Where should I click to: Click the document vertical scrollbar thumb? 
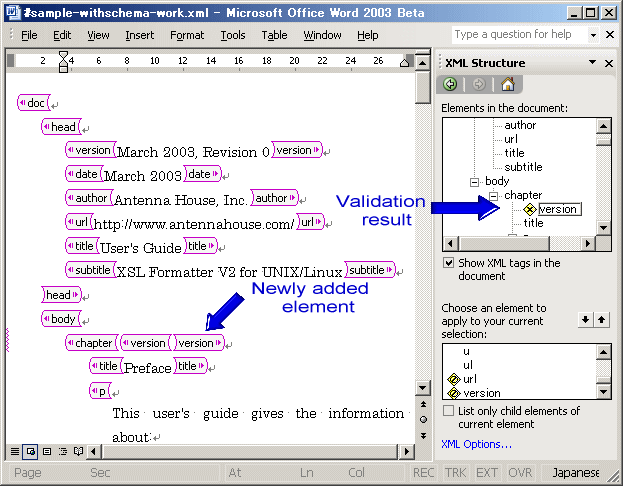point(423,87)
